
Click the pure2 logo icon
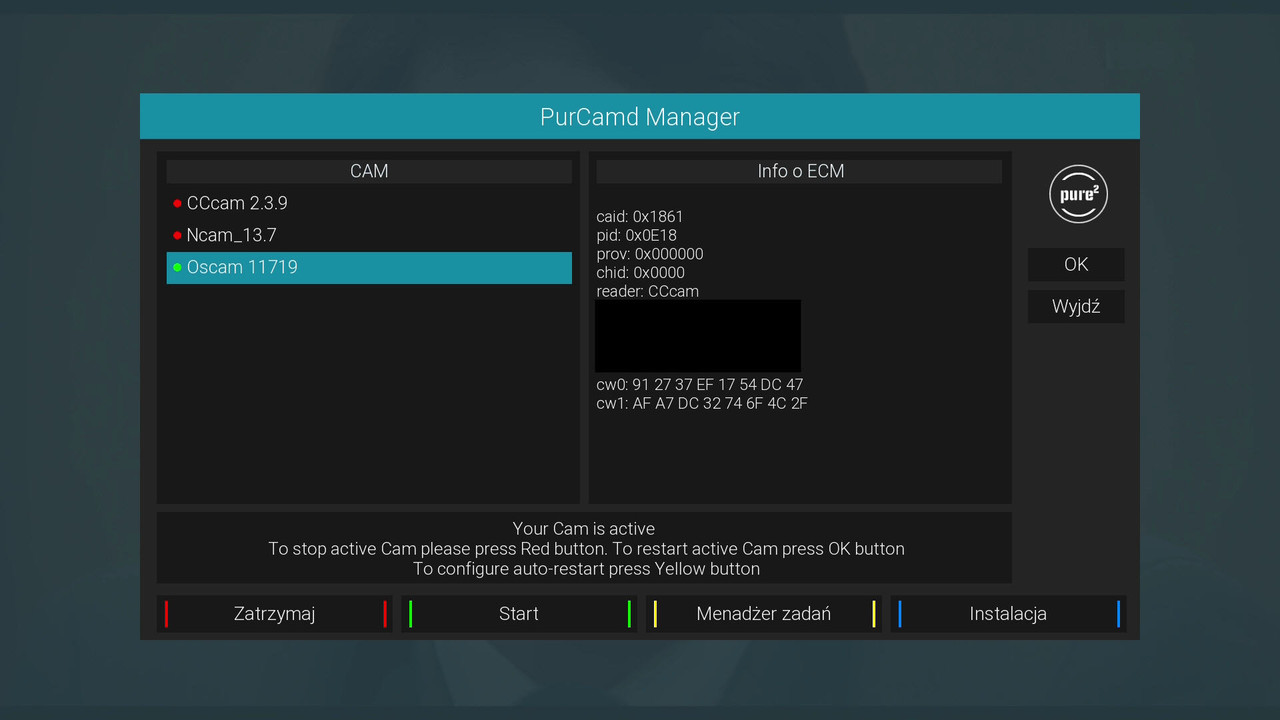pos(1078,194)
